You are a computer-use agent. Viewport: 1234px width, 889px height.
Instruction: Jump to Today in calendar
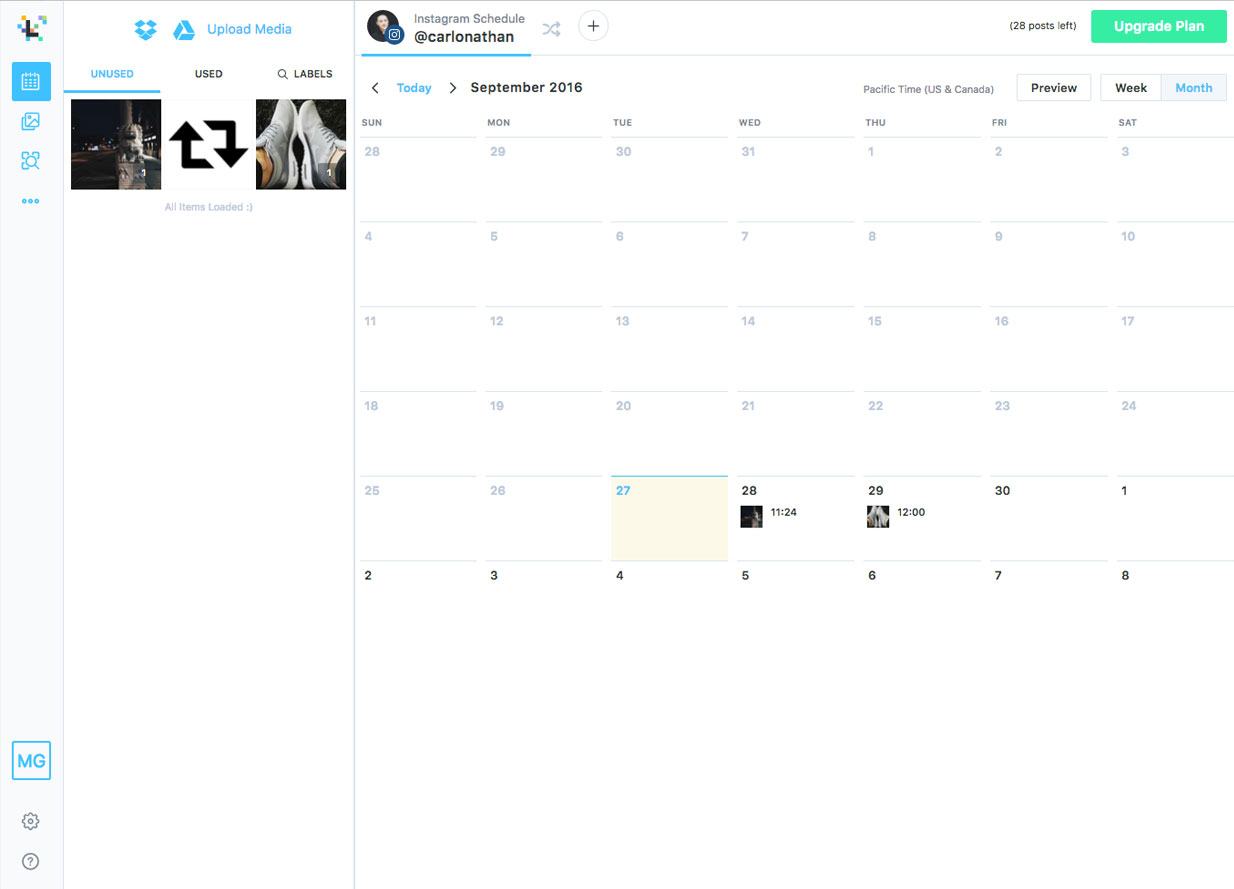click(414, 88)
